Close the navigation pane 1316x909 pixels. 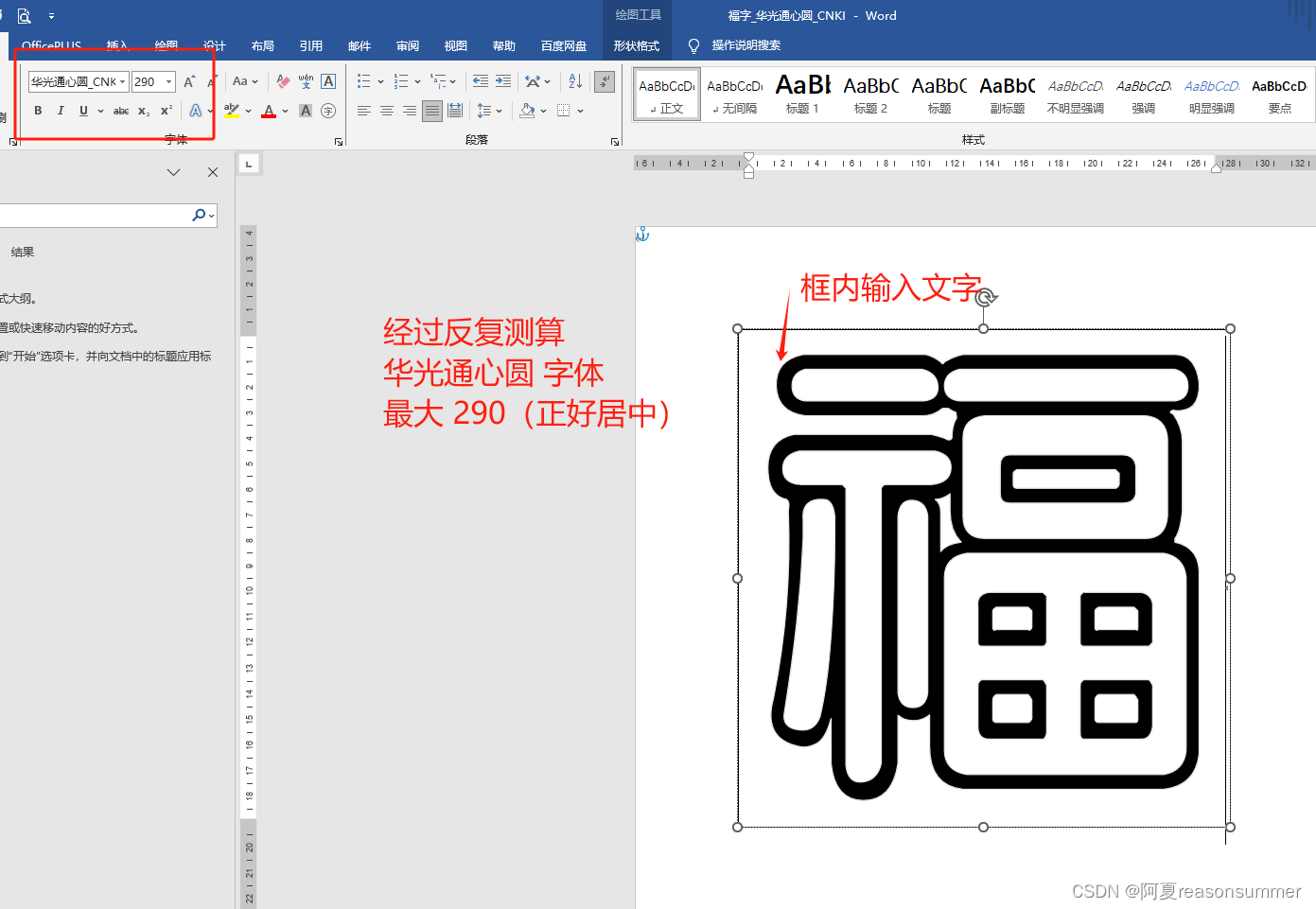tap(213, 172)
